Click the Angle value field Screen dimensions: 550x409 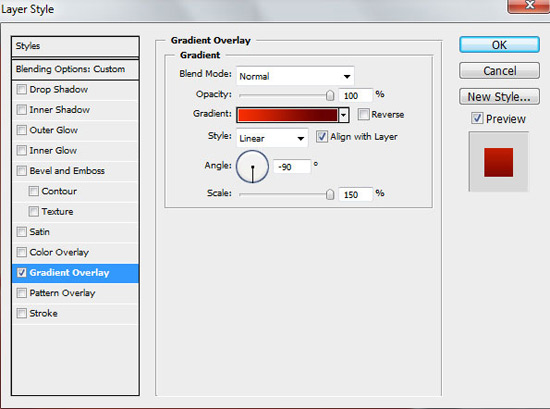click(x=291, y=167)
